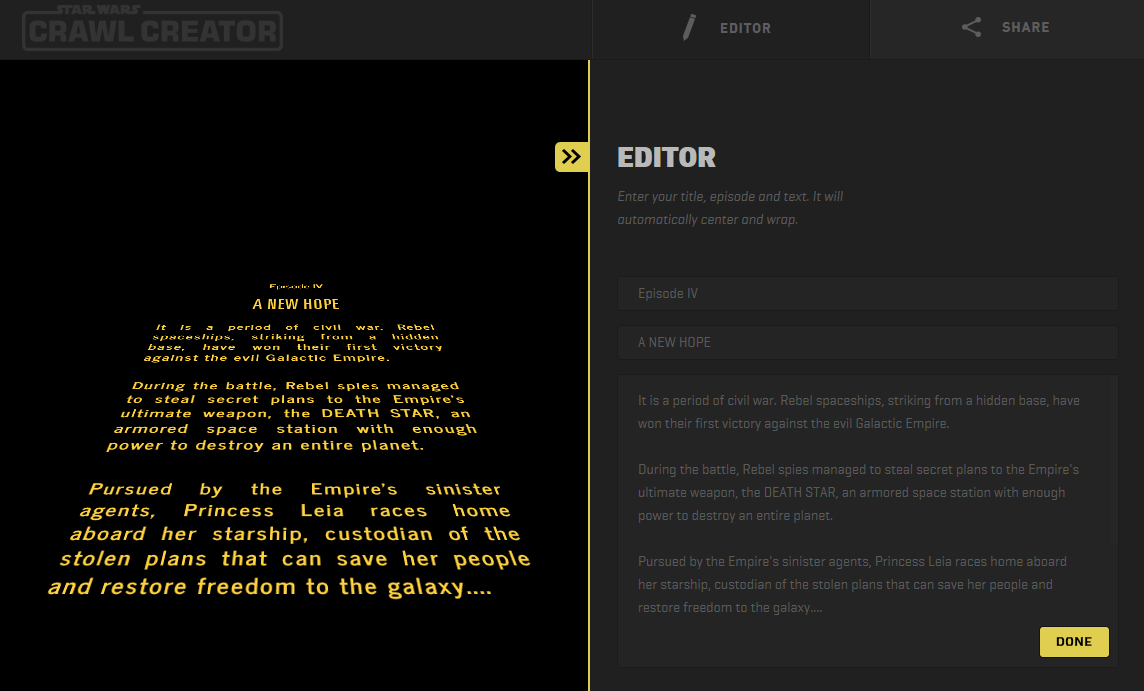Click editor paragraph 'Pursued by the Empire's sinister agents'
Viewport: 1144px width, 691px height.
point(852,584)
